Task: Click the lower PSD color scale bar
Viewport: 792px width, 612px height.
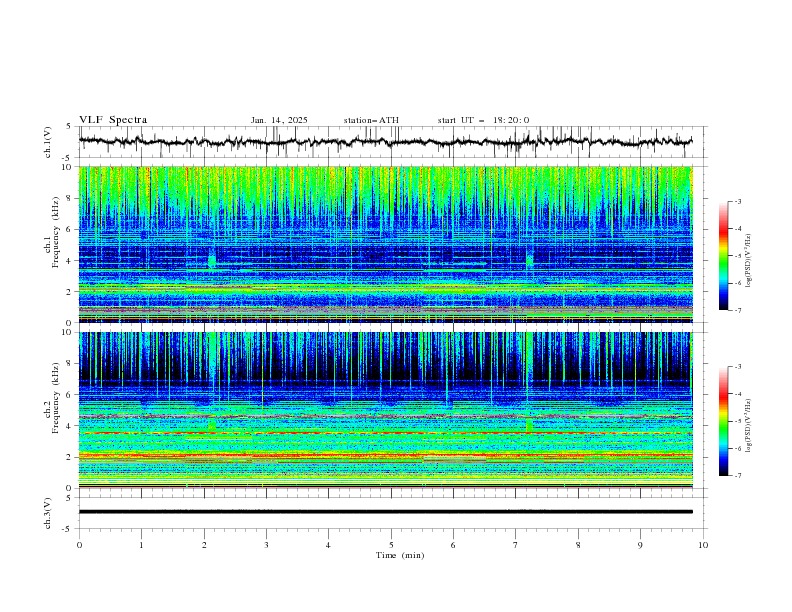Action: click(723, 421)
